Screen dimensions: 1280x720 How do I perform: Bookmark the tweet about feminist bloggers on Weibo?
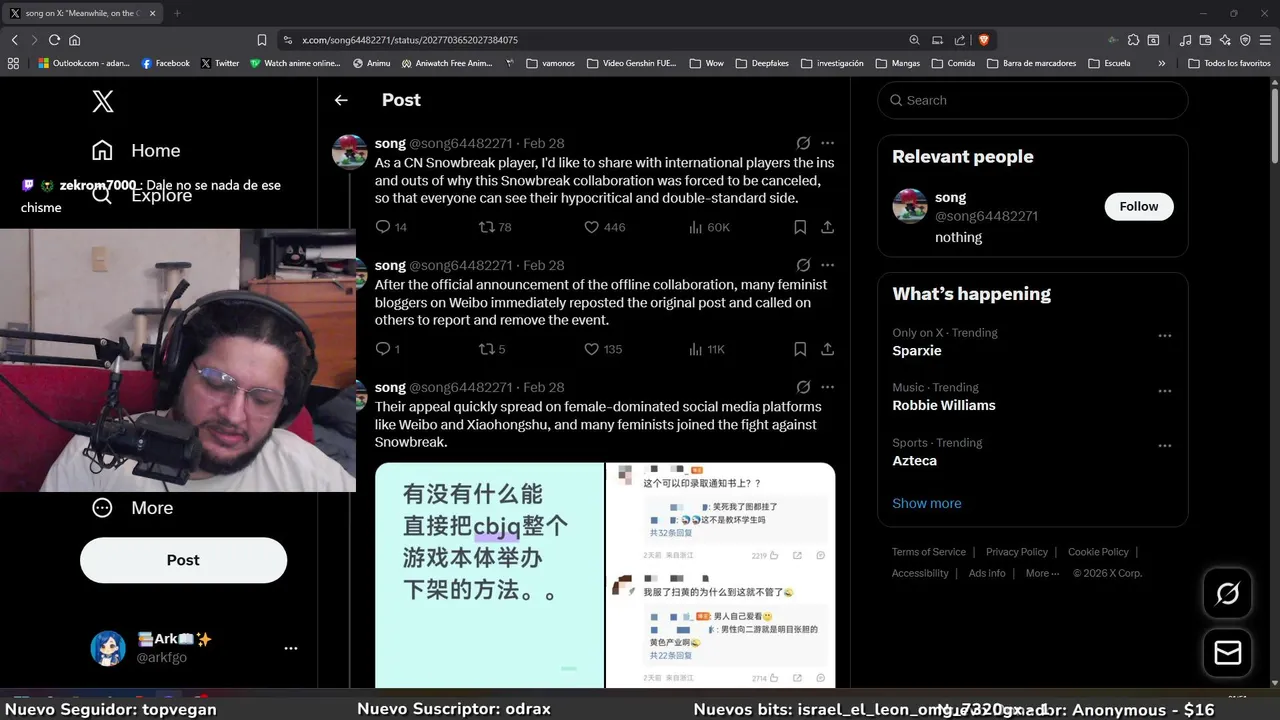coord(800,349)
